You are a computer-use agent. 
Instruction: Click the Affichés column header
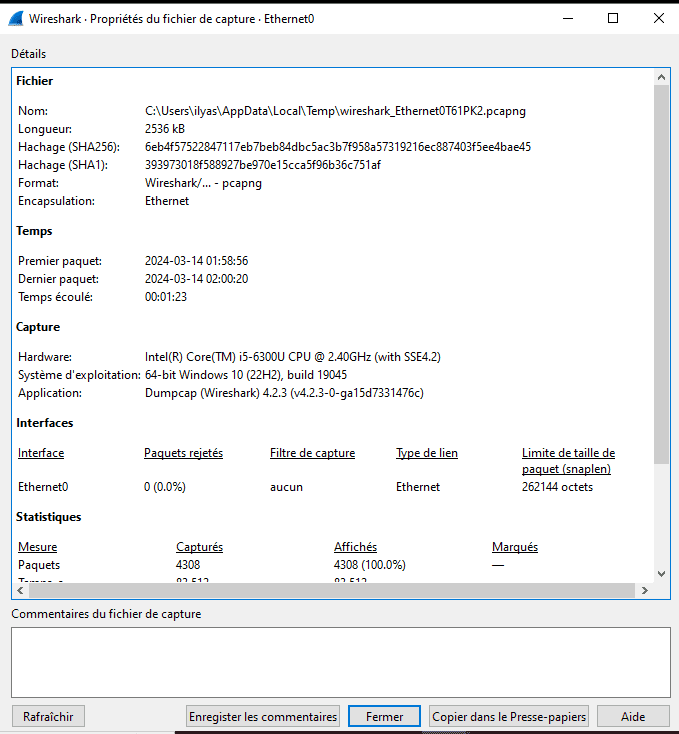point(355,547)
